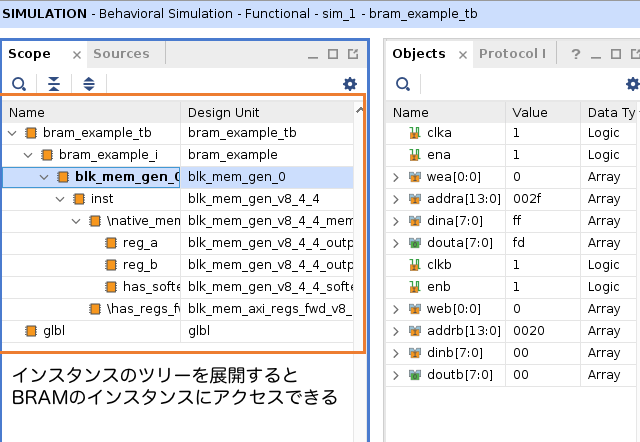The height and width of the screenshot is (442, 640).
Task: Click the Objects panel search icon
Action: coord(403,84)
